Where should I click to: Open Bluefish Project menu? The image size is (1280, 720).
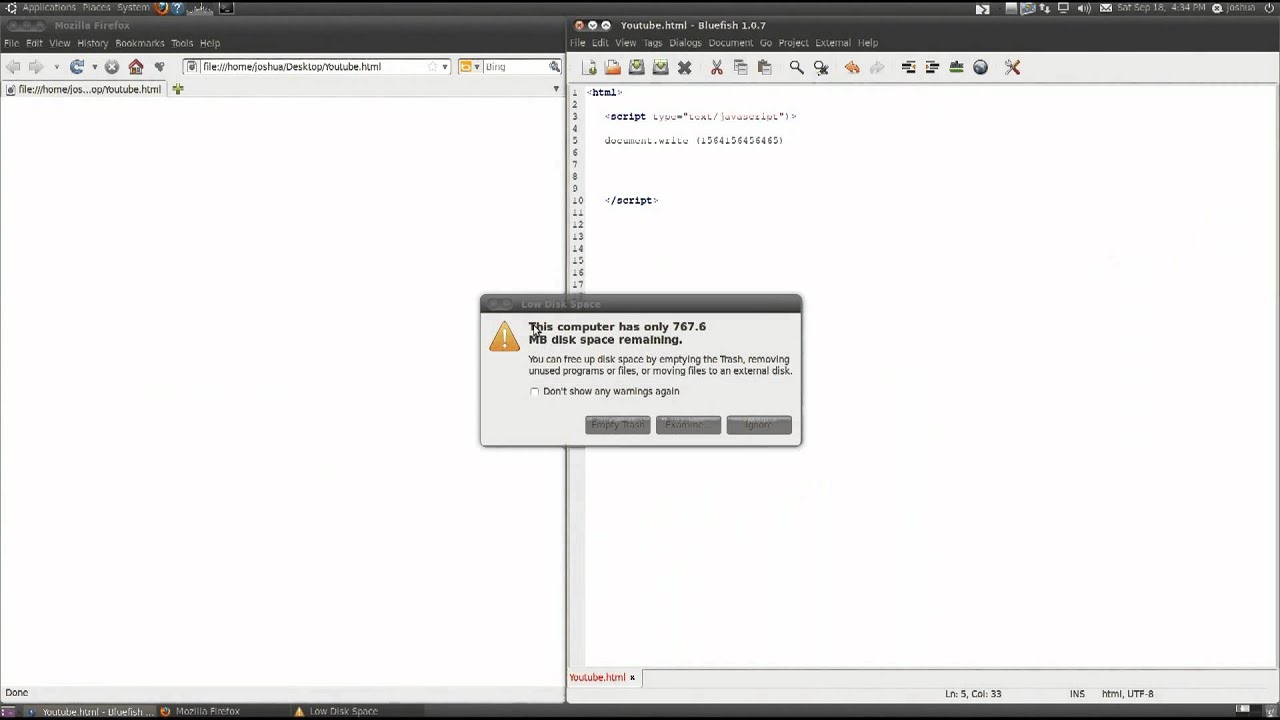click(793, 43)
